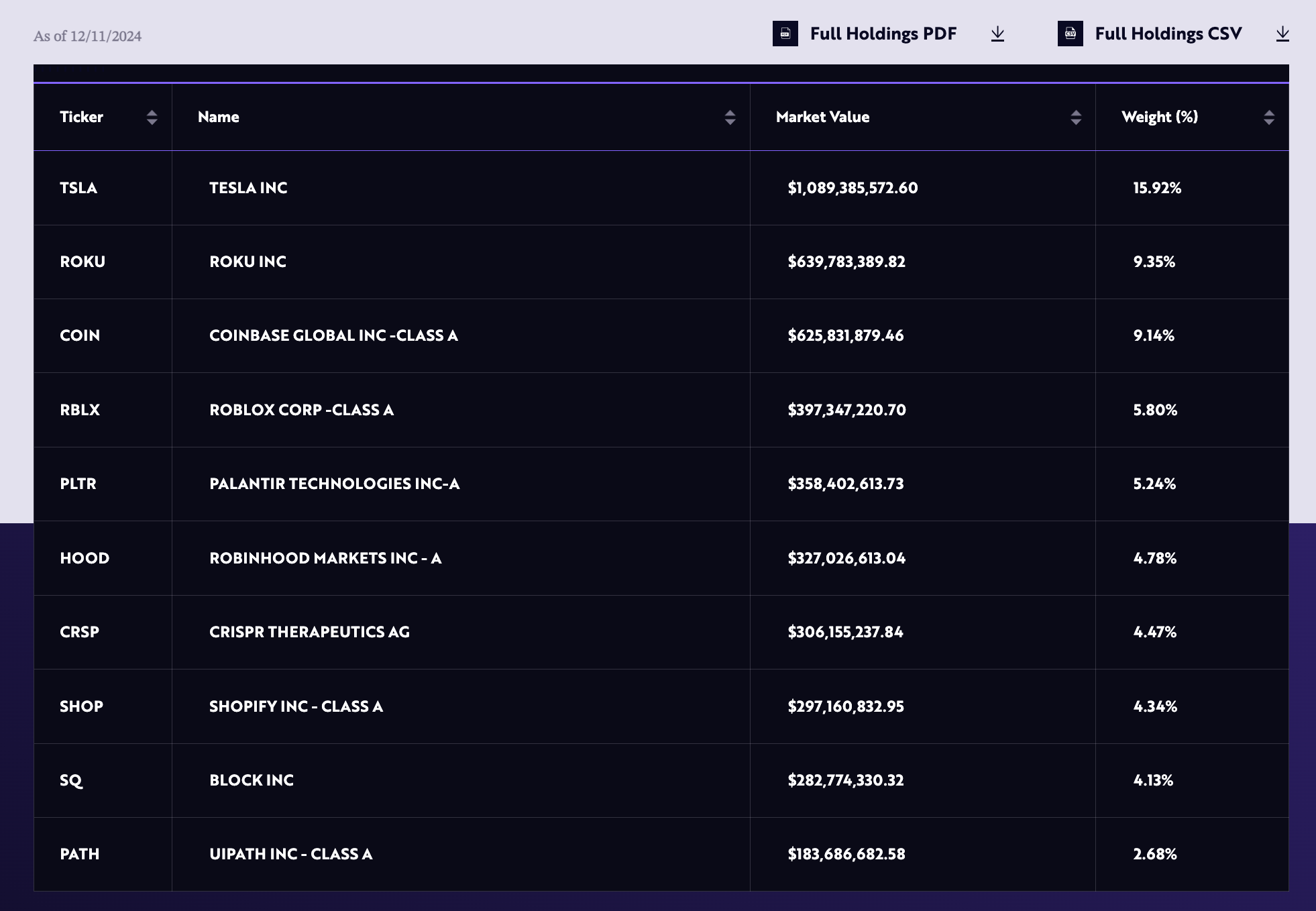Sort table by Ticker column arrows
1316x911 pixels.
(152, 117)
